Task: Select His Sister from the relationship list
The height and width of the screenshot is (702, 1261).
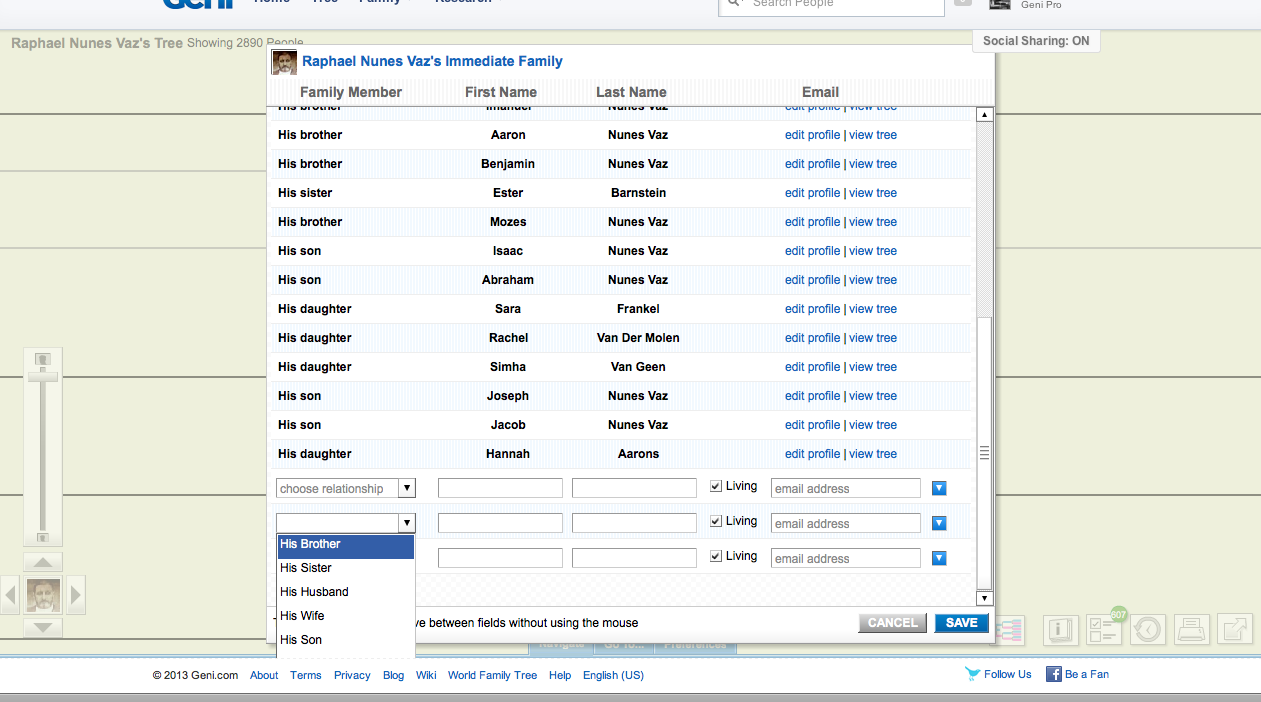Action: [x=306, y=567]
